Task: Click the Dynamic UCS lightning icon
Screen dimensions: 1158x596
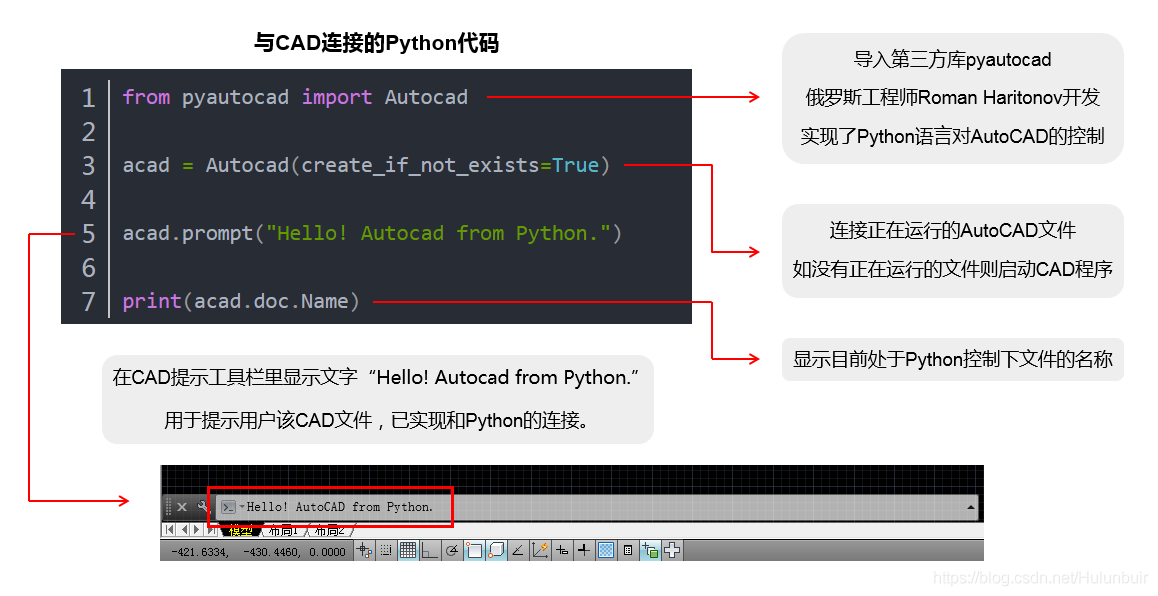Action: [539, 549]
